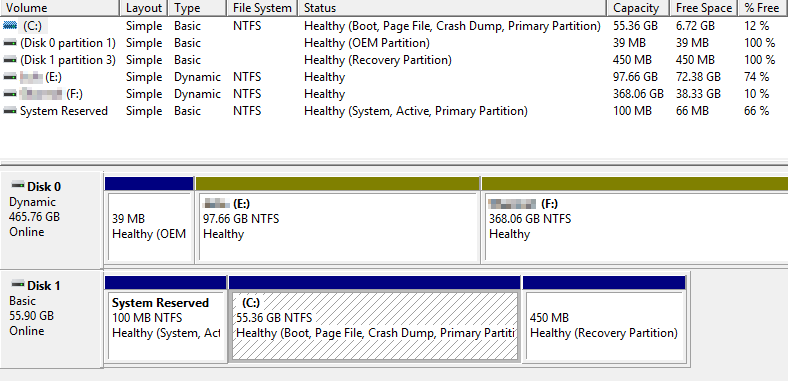
Task: Select the 450 MB Recovery Partition block
Action: [x=605, y=318]
